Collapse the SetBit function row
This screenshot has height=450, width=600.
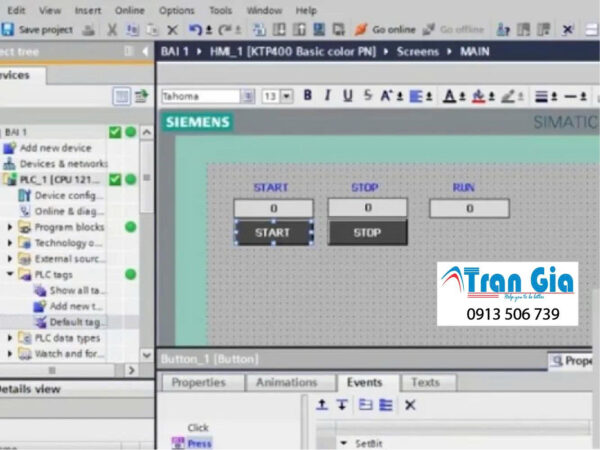[x=344, y=442]
